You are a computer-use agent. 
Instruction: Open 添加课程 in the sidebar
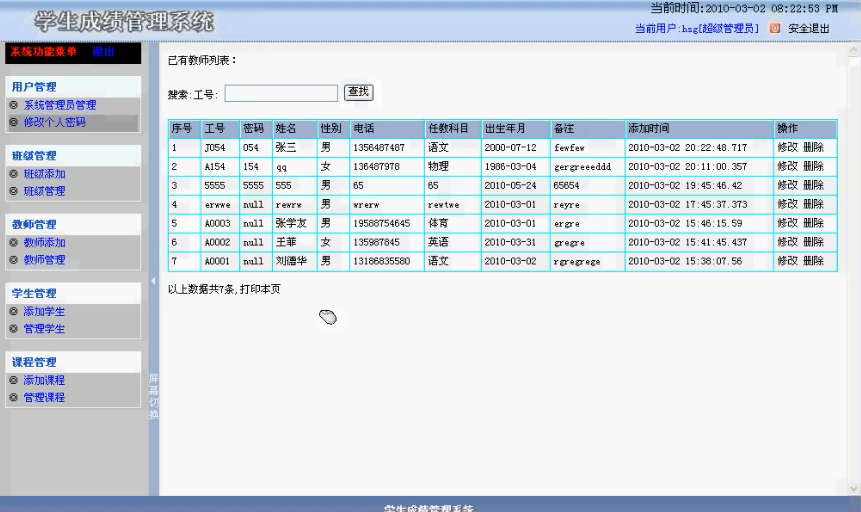pyautogui.click(x=44, y=381)
